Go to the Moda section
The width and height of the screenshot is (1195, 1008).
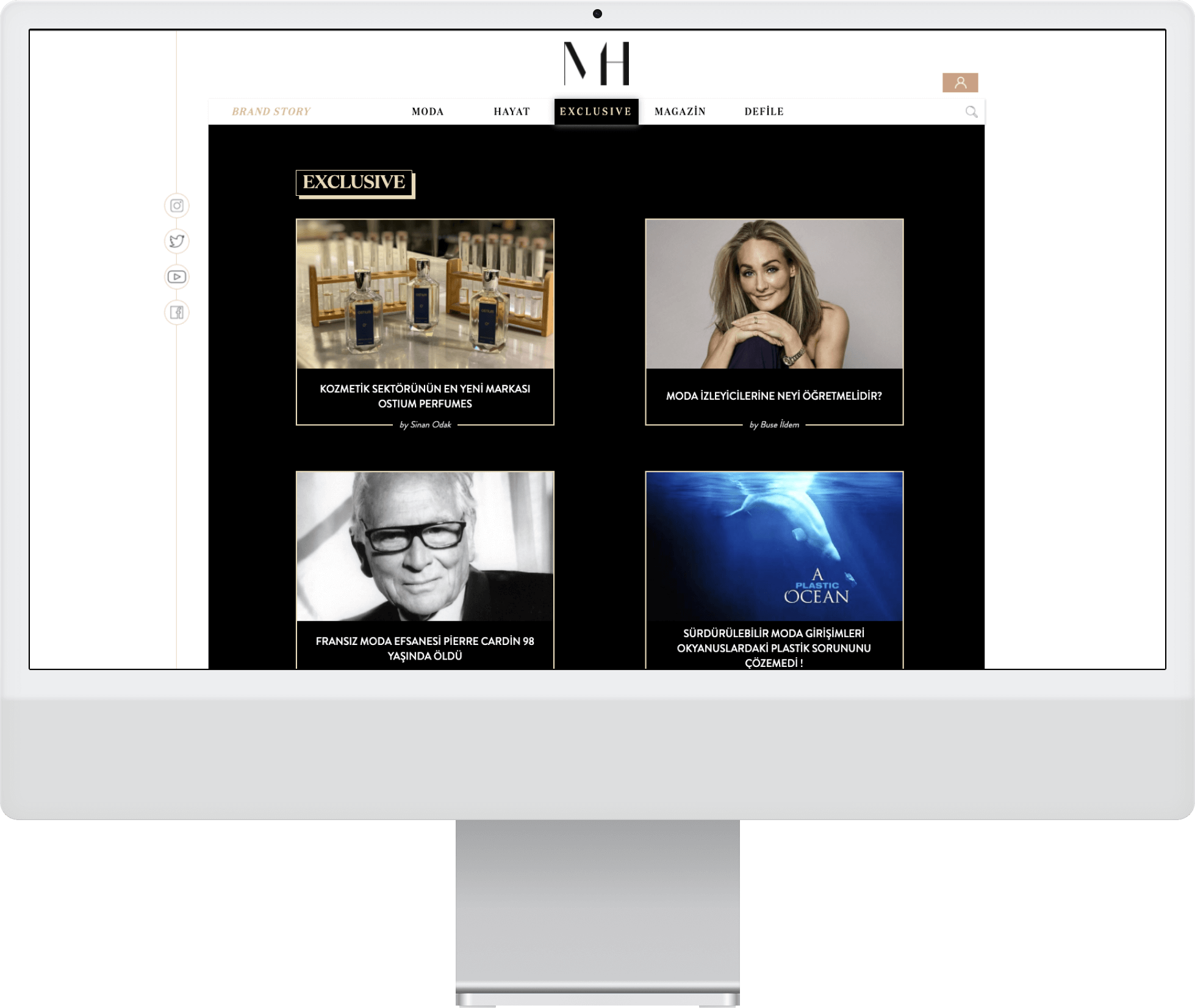click(x=428, y=112)
